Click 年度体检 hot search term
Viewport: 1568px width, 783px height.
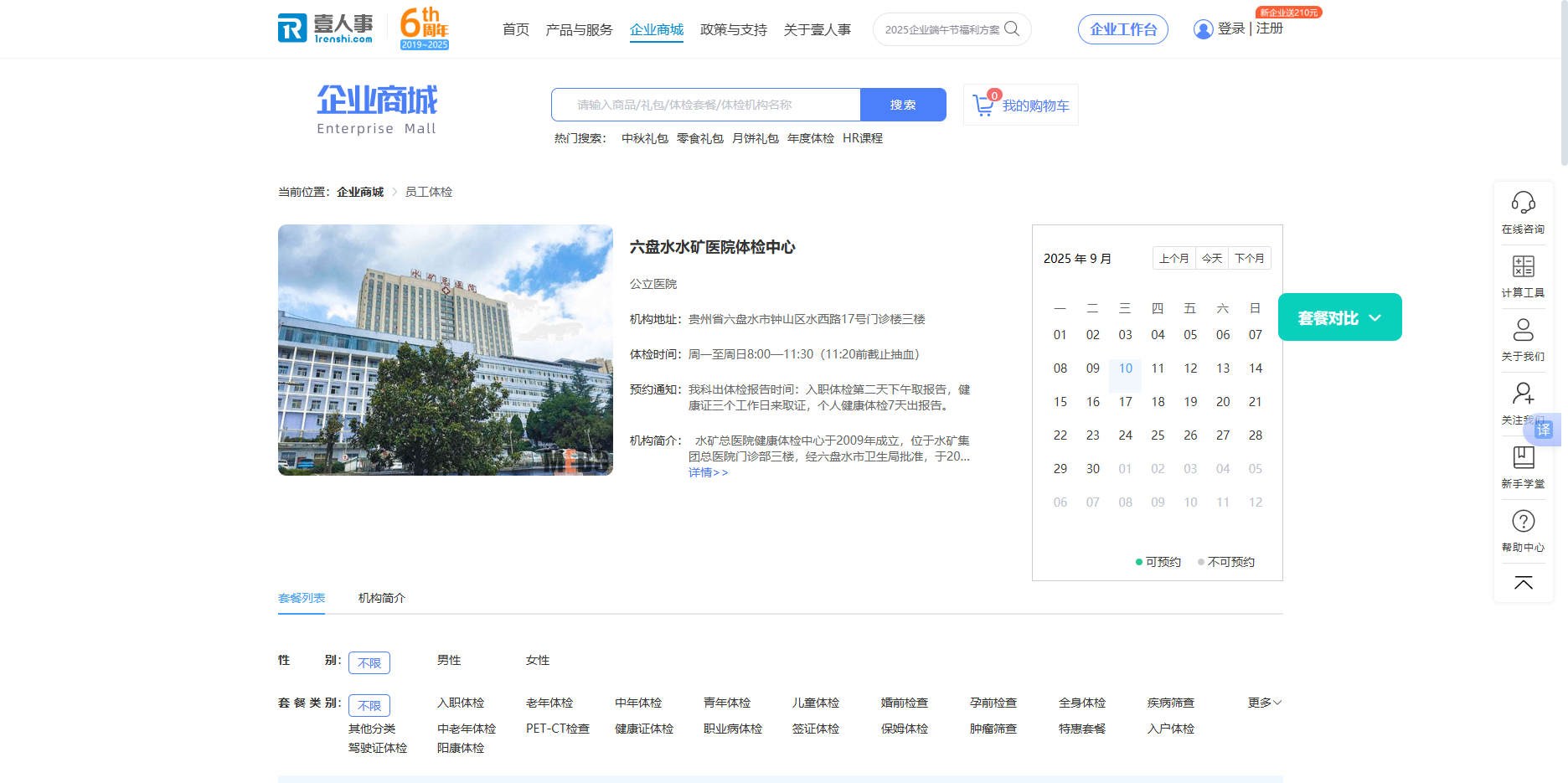click(x=811, y=139)
